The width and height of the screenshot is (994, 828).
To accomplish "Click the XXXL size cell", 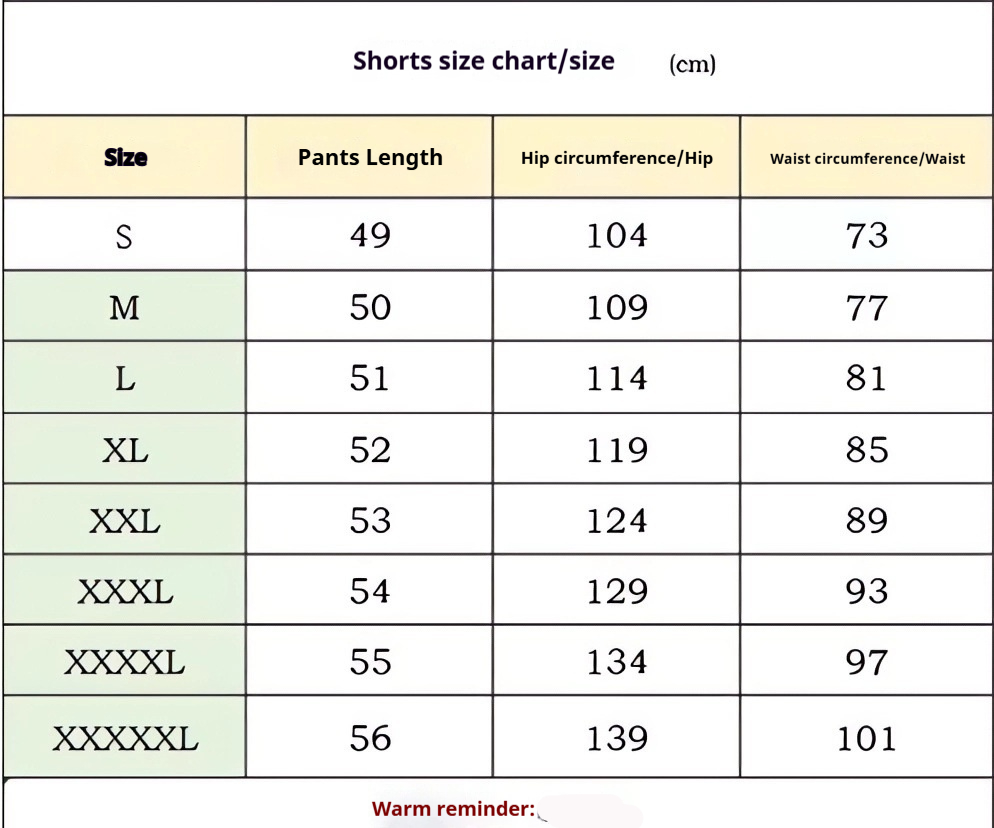I will (x=125, y=592).
